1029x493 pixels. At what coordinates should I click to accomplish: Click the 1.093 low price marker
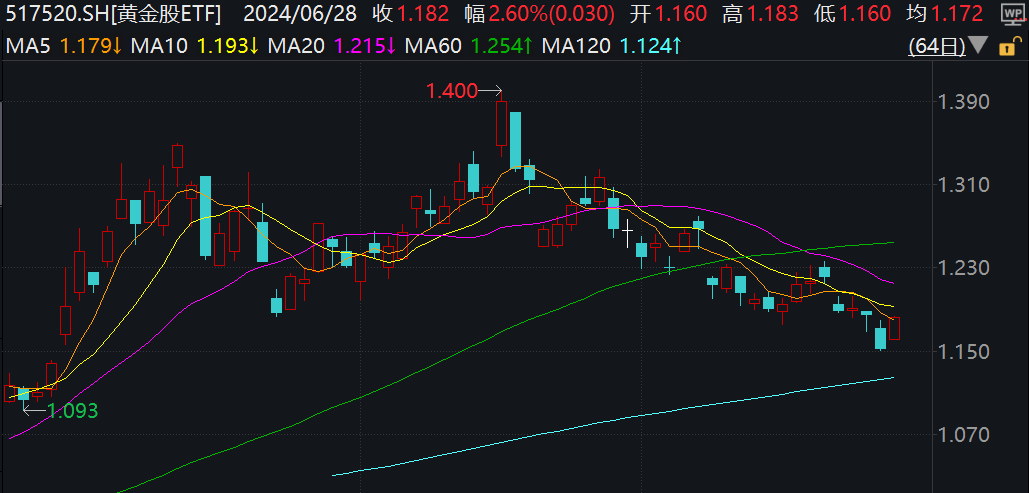click(x=73, y=411)
